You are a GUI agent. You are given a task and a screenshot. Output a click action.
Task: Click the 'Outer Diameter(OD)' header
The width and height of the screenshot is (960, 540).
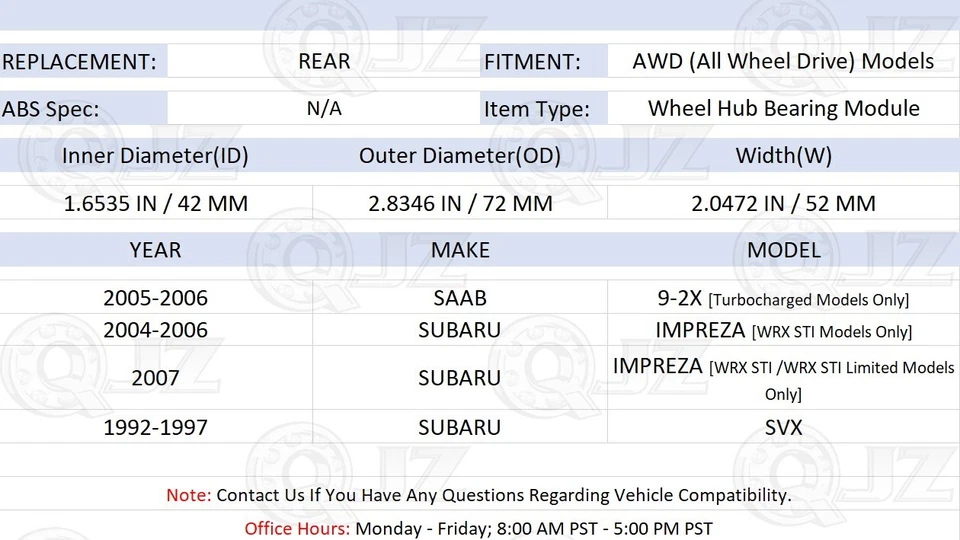tap(460, 156)
